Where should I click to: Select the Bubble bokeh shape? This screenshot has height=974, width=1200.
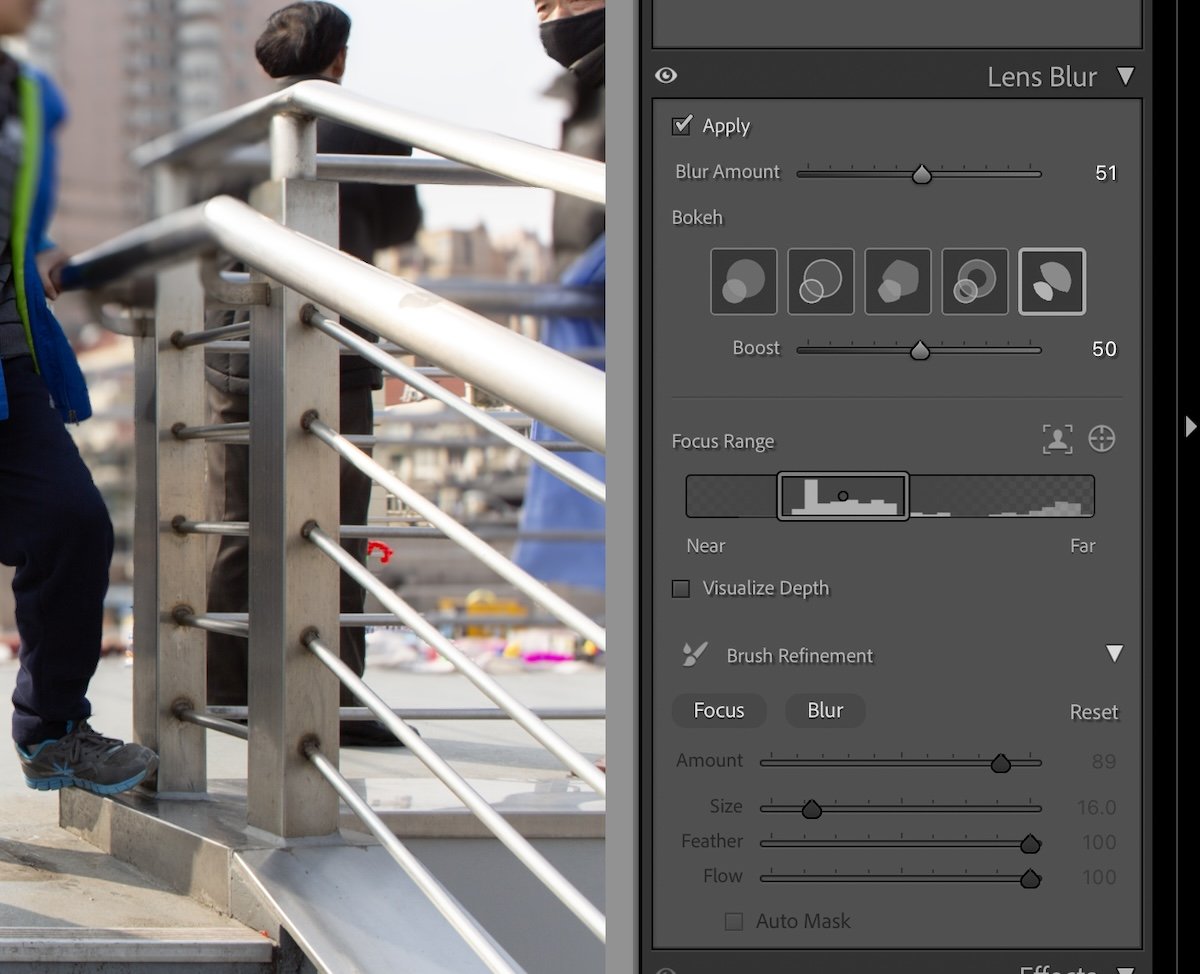click(821, 281)
